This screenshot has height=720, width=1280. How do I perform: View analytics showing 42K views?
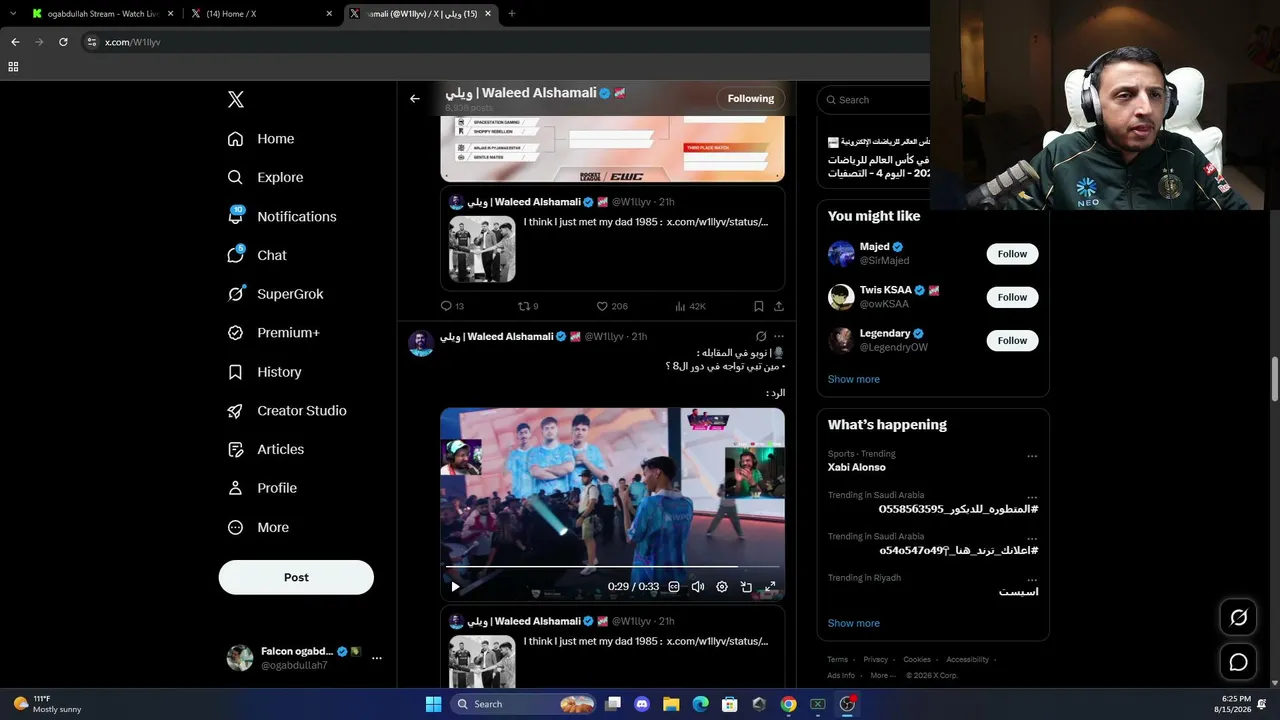690,306
